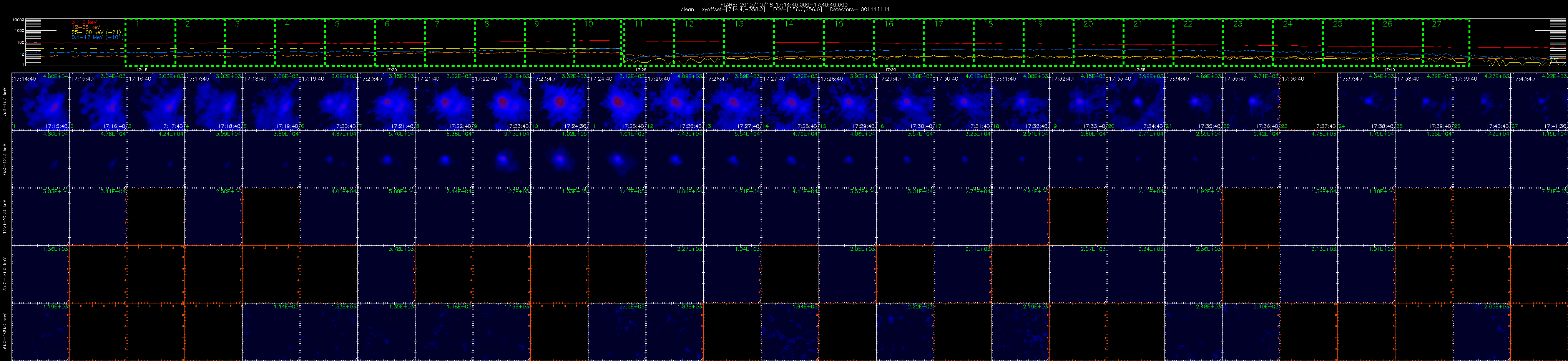Open the 12.0-25.0 keV image labeled 1.27E+05
Image resolution: width=1568 pixels, height=361 pixels.
(502, 217)
